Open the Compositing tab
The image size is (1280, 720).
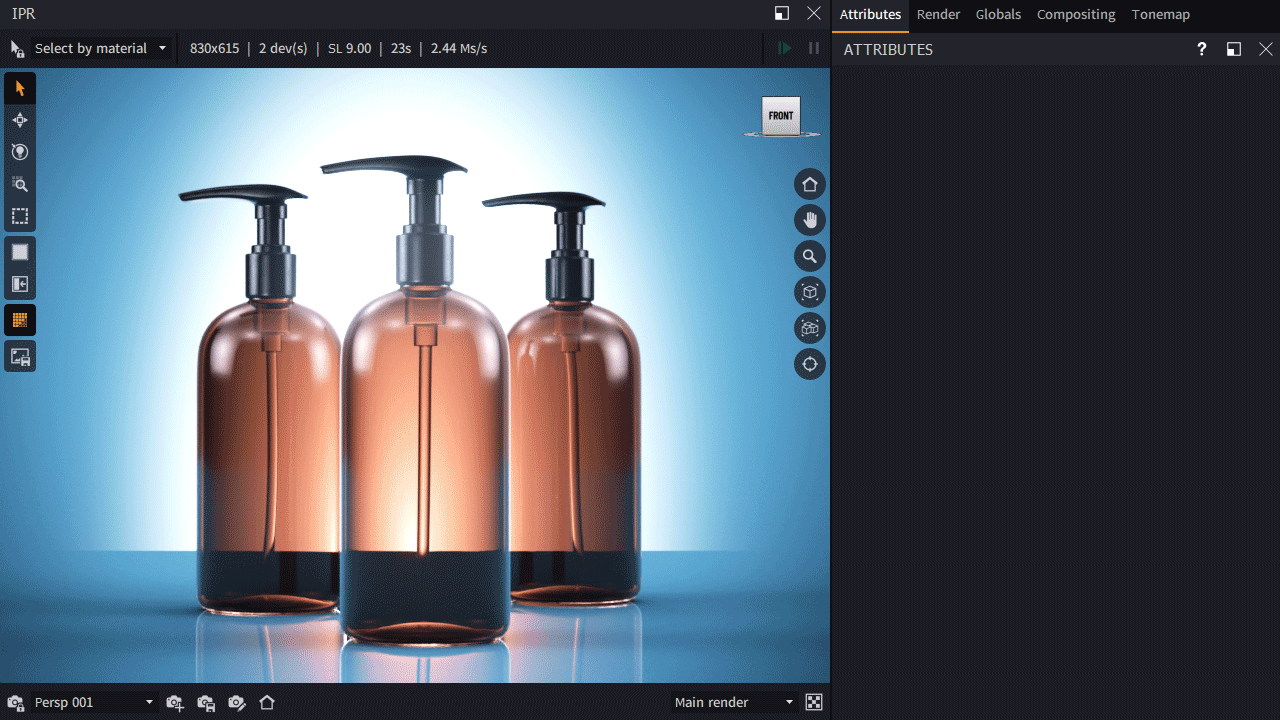point(1075,14)
